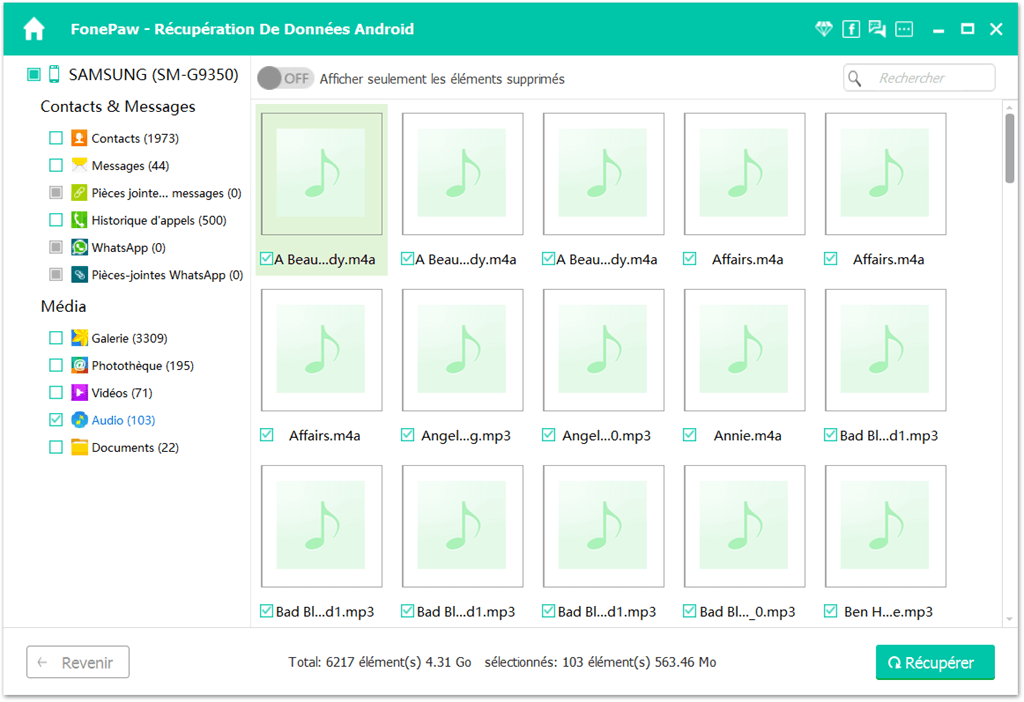The image size is (1024, 702).
Task: Click the Messages envelope icon
Action: [79, 165]
